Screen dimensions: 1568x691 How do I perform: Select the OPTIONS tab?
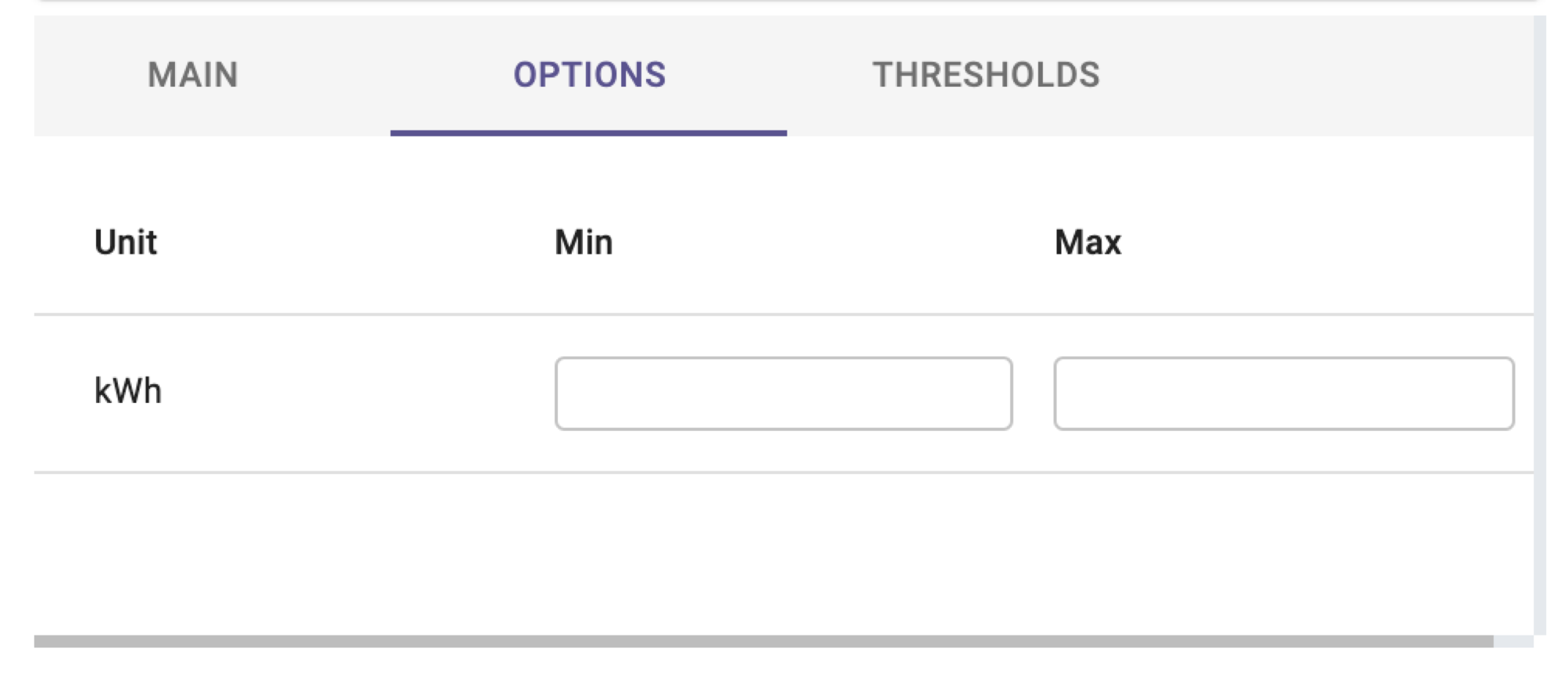[589, 75]
